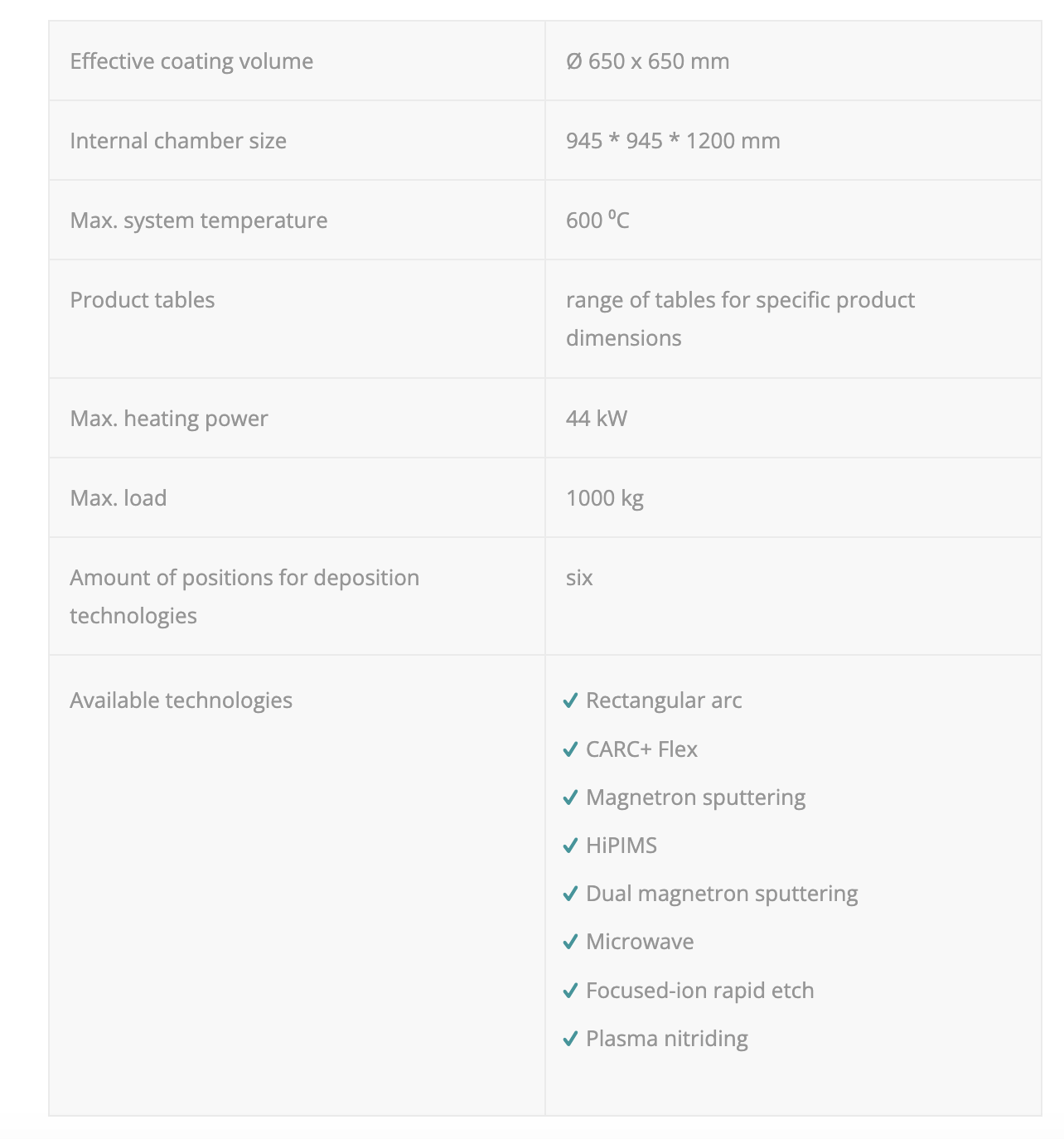Click the 600 °C temperature value
The width and height of the screenshot is (1064, 1139).
point(597,221)
